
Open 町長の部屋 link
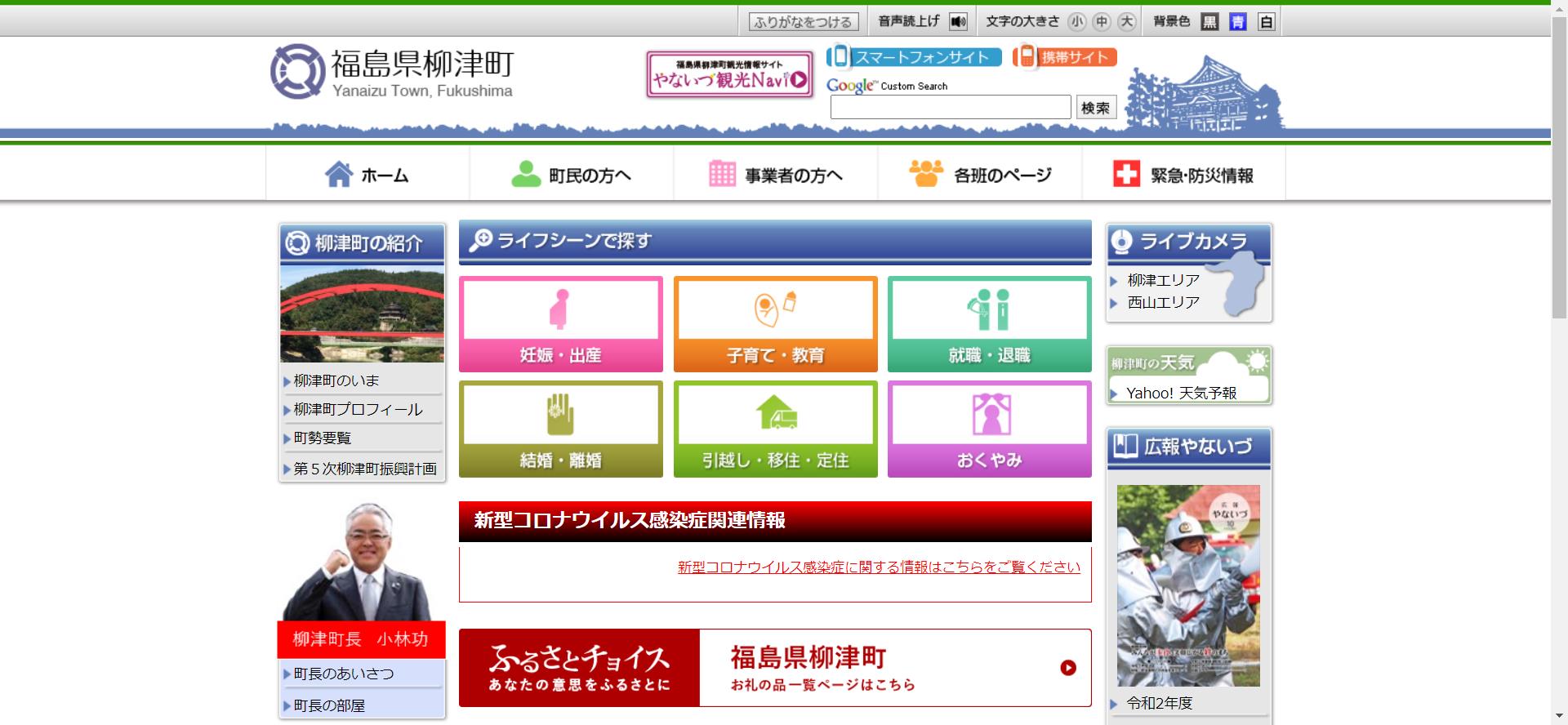[329, 705]
